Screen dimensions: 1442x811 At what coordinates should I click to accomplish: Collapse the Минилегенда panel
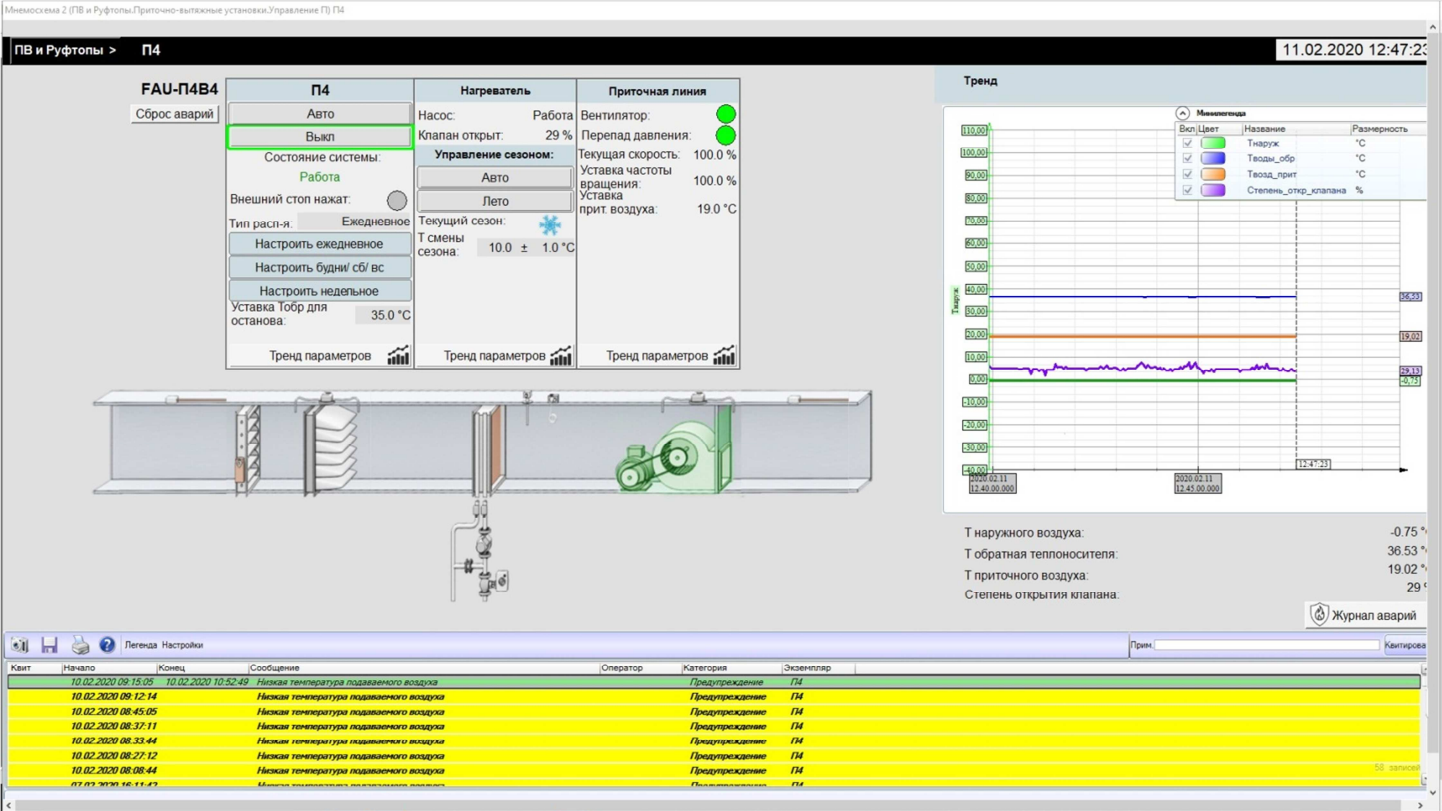[1182, 113]
